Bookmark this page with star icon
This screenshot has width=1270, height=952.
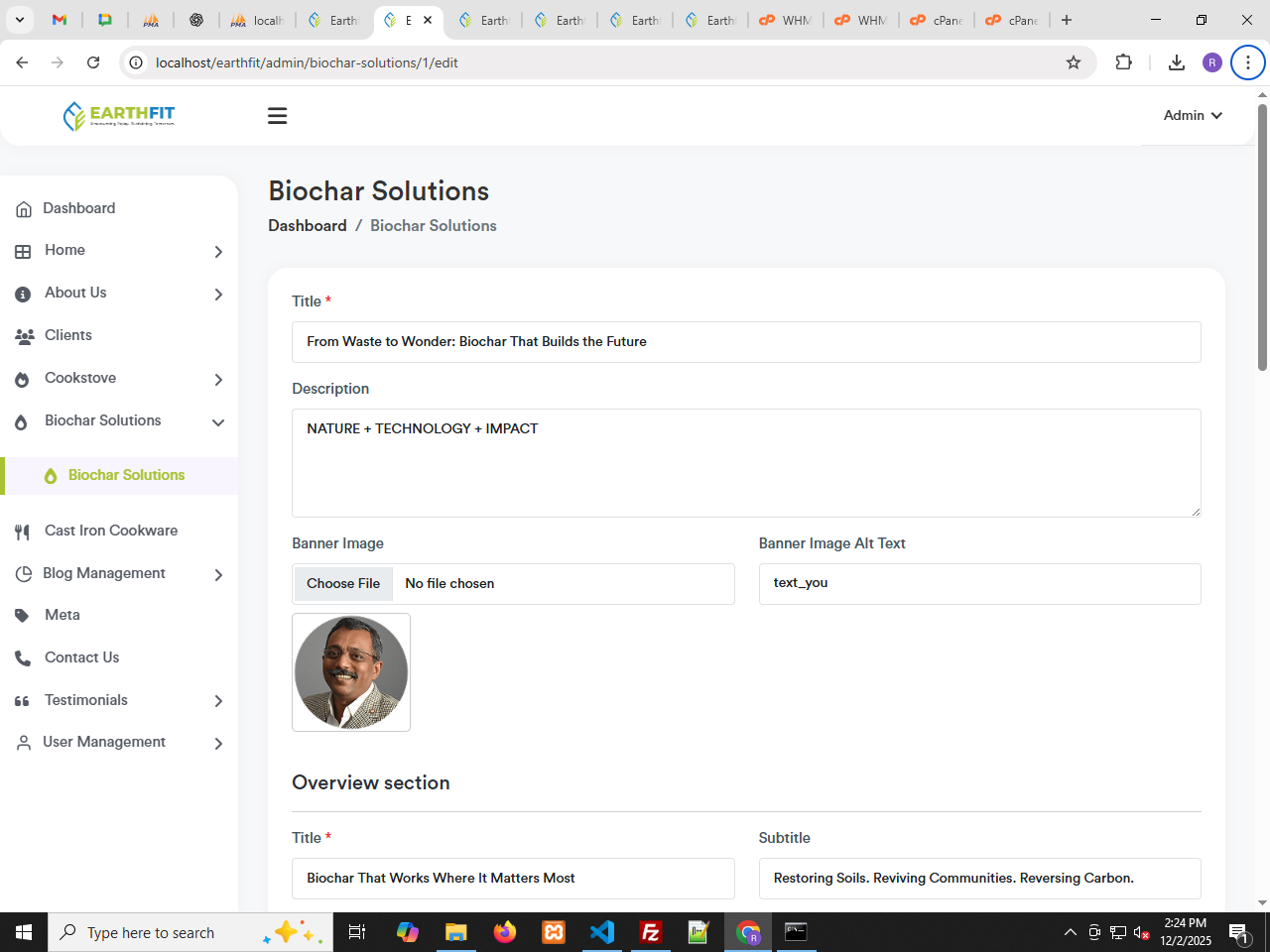click(x=1073, y=62)
